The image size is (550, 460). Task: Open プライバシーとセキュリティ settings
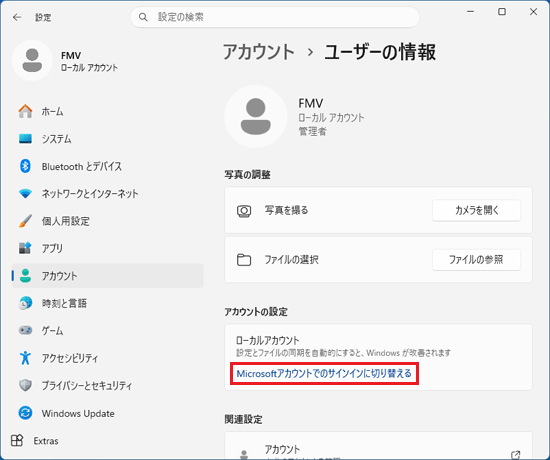click(x=108, y=385)
